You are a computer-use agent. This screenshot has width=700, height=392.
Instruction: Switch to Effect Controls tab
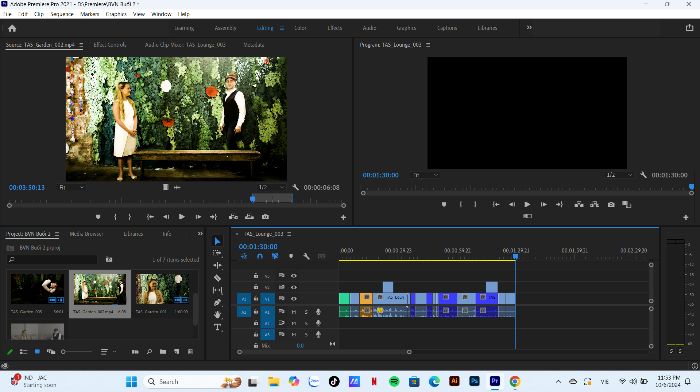coord(110,45)
